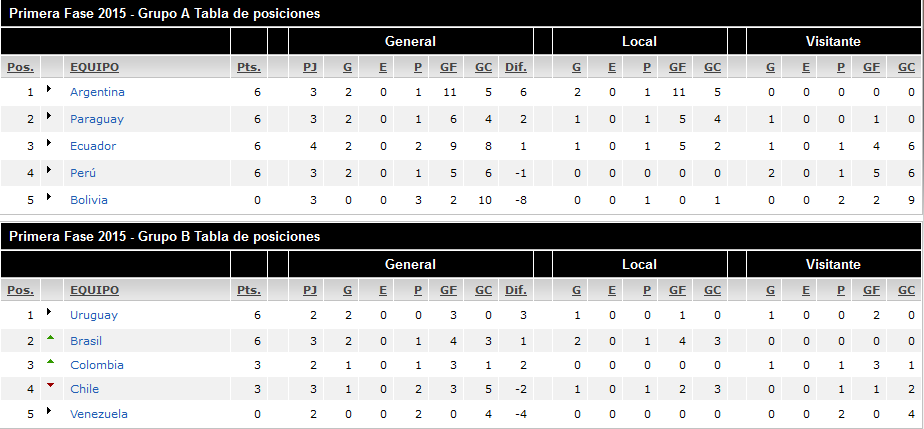This screenshot has width=924, height=429.
Task: Sort Grupo B by Pos. header
Action: [21, 290]
